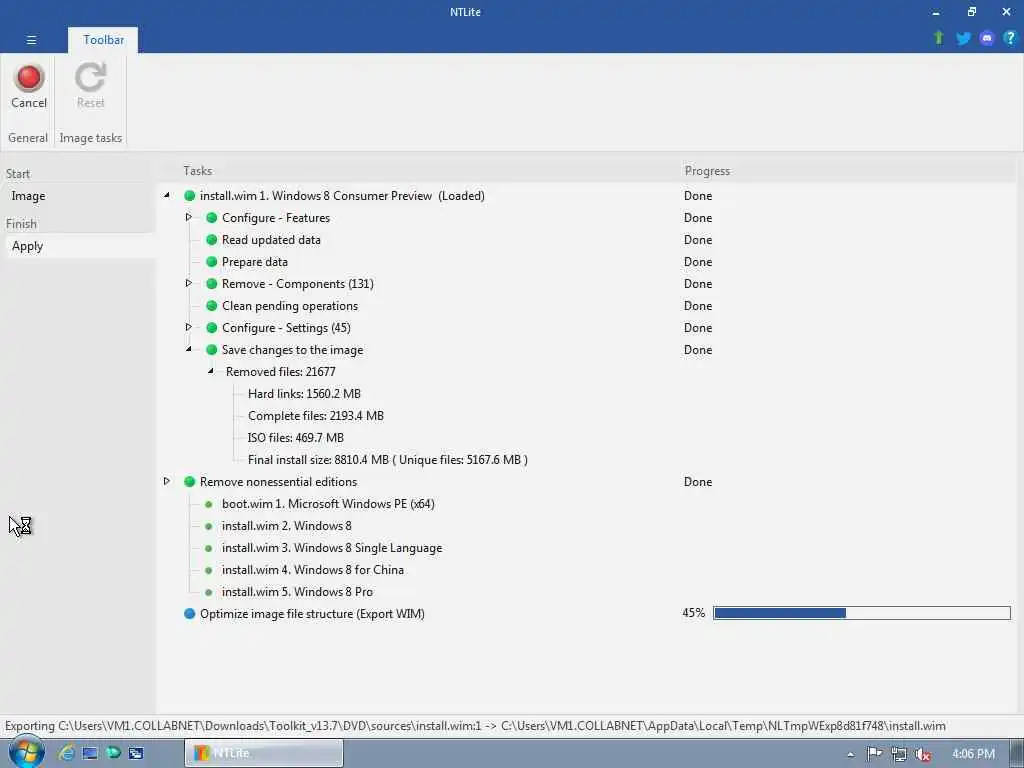Expand Remove nonessential editions task
Viewport: 1024px width, 768px height.
167,481
